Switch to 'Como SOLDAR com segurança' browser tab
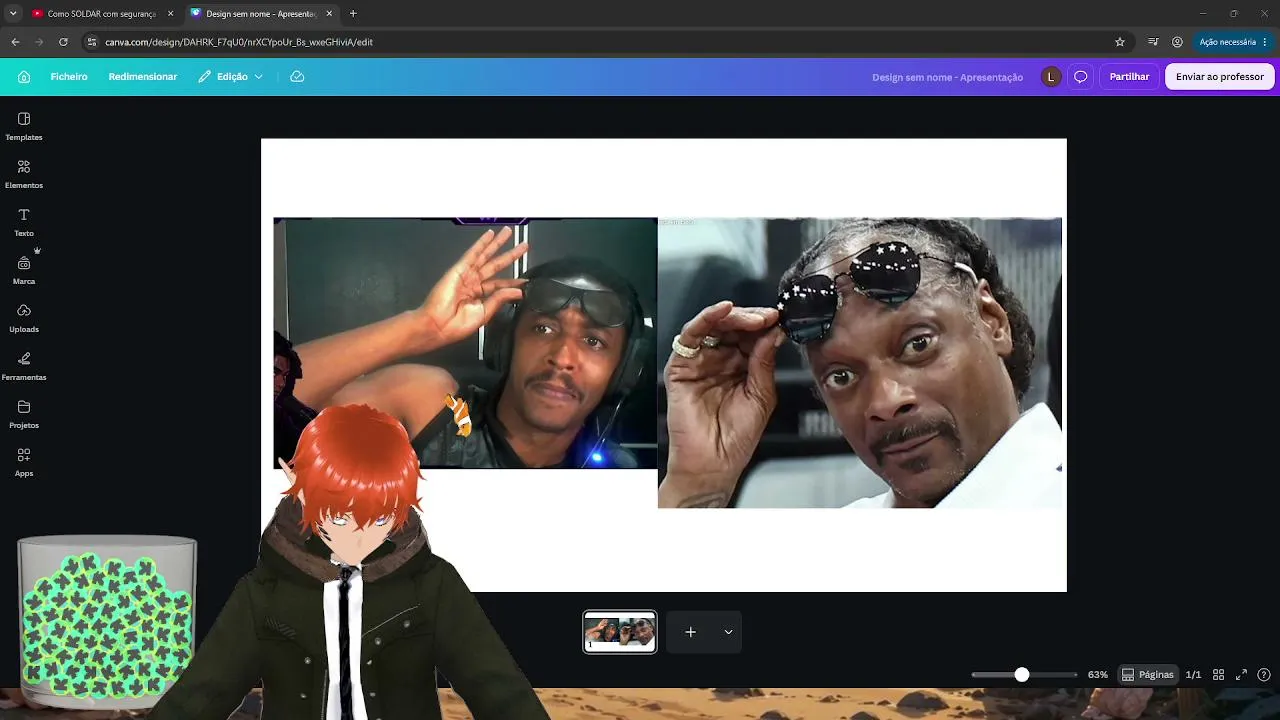This screenshot has width=1280, height=720. (x=102, y=14)
